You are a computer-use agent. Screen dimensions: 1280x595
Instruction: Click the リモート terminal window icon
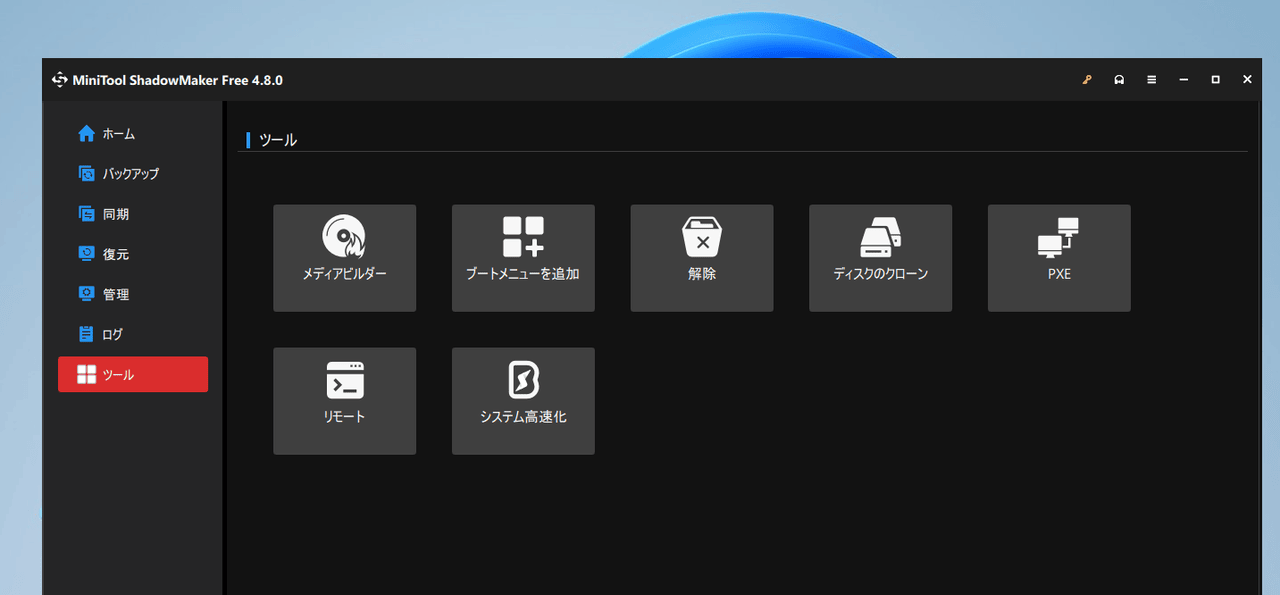[344, 381]
